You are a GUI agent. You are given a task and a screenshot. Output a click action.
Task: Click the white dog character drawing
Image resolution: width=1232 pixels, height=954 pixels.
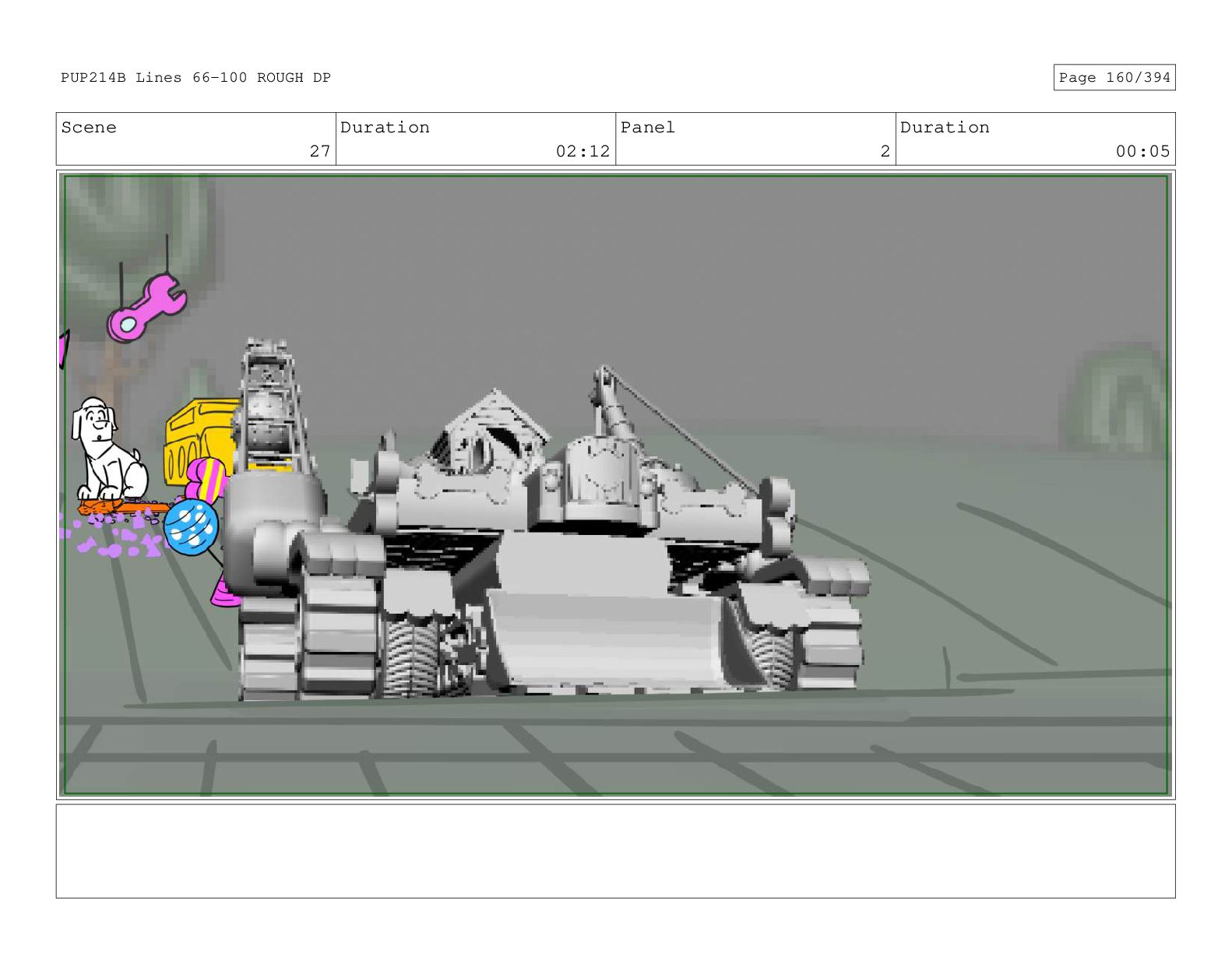click(109, 450)
